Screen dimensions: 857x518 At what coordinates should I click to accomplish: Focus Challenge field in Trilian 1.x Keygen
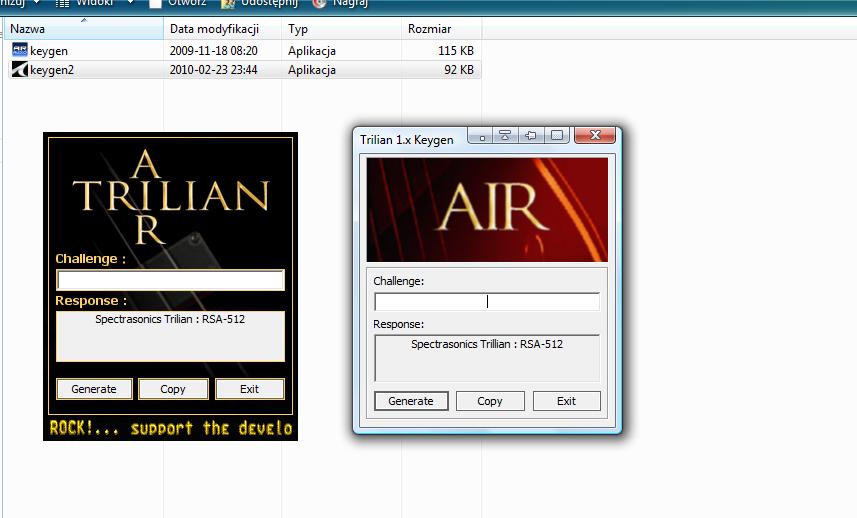point(487,302)
